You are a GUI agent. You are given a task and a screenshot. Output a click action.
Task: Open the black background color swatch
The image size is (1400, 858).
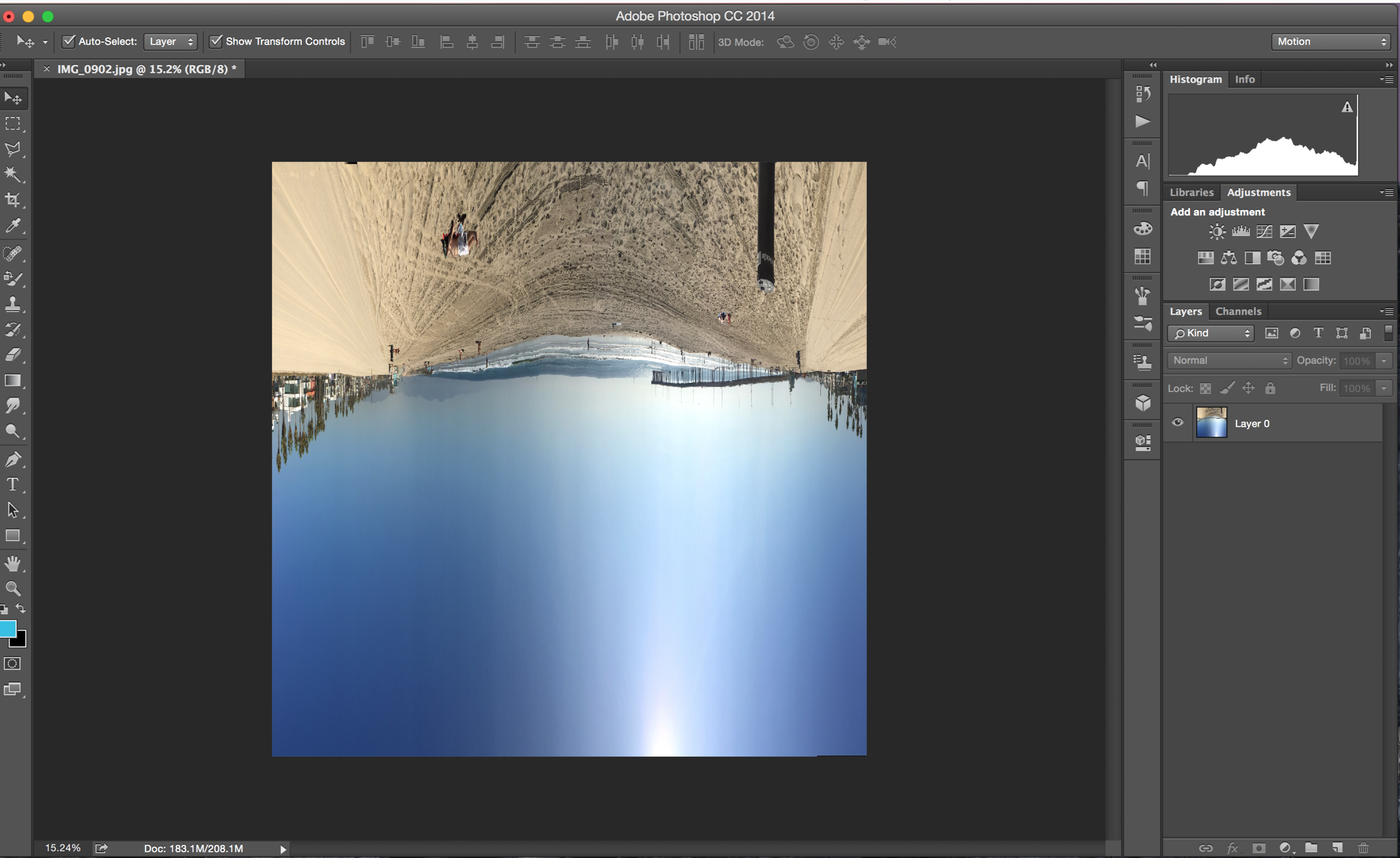pyautogui.click(x=21, y=640)
